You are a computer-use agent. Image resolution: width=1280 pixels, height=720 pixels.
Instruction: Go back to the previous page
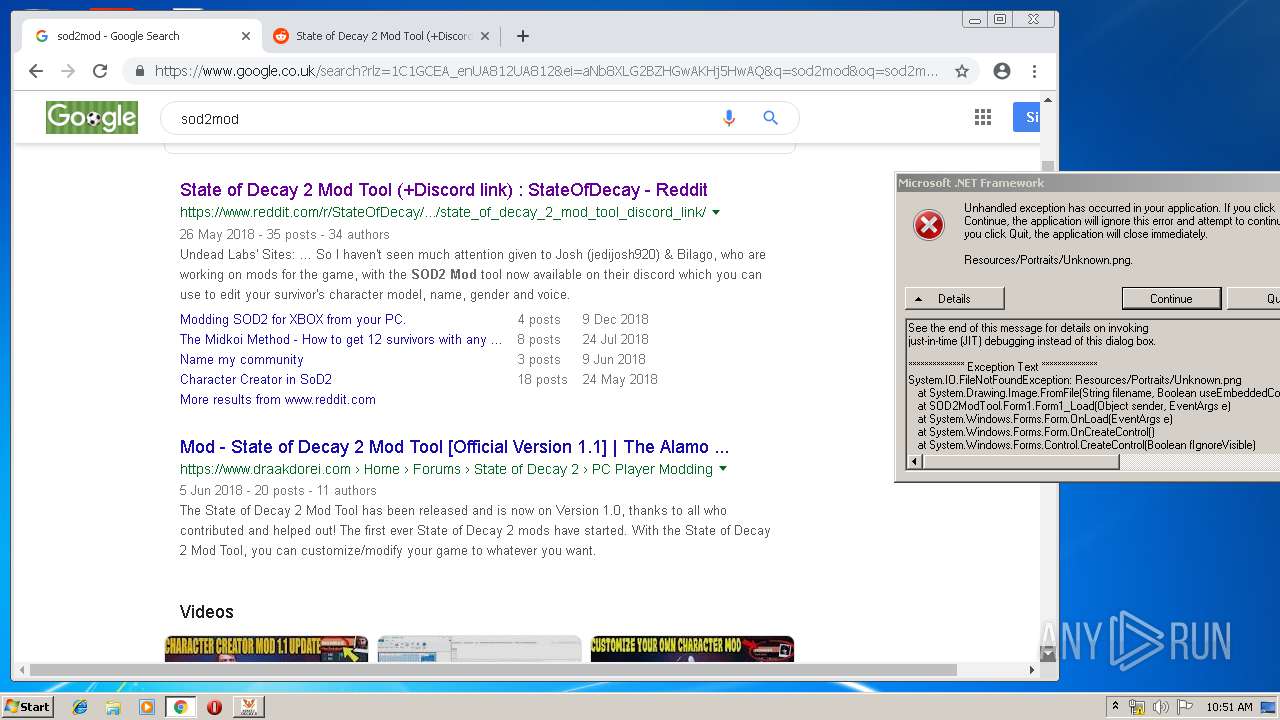(x=36, y=71)
